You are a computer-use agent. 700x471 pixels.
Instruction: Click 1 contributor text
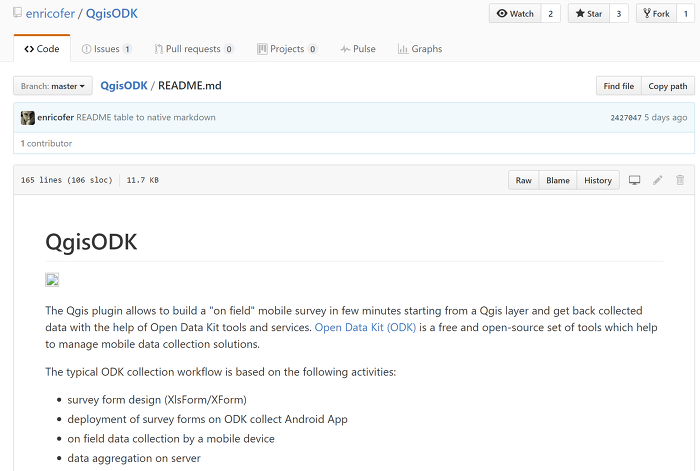point(46,143)
